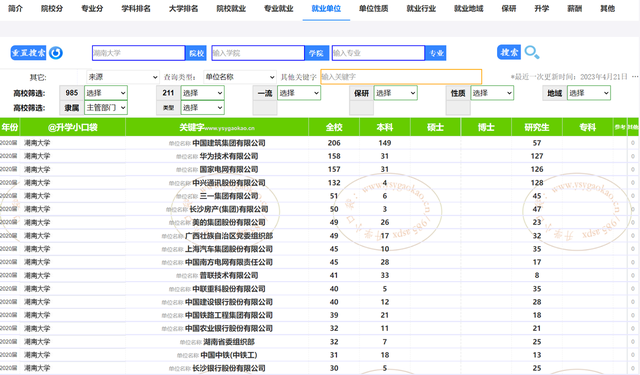This screenshot has width=640, height=375.
Task: Switch to the 单位性质 tab
Action: [374, 8]
